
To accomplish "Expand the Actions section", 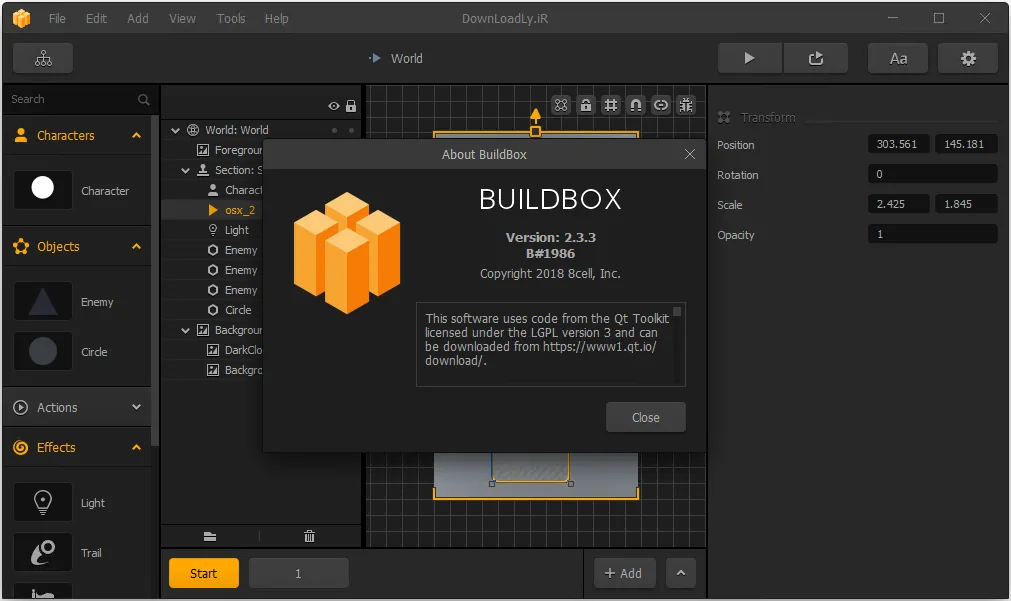I will point(136,407).
